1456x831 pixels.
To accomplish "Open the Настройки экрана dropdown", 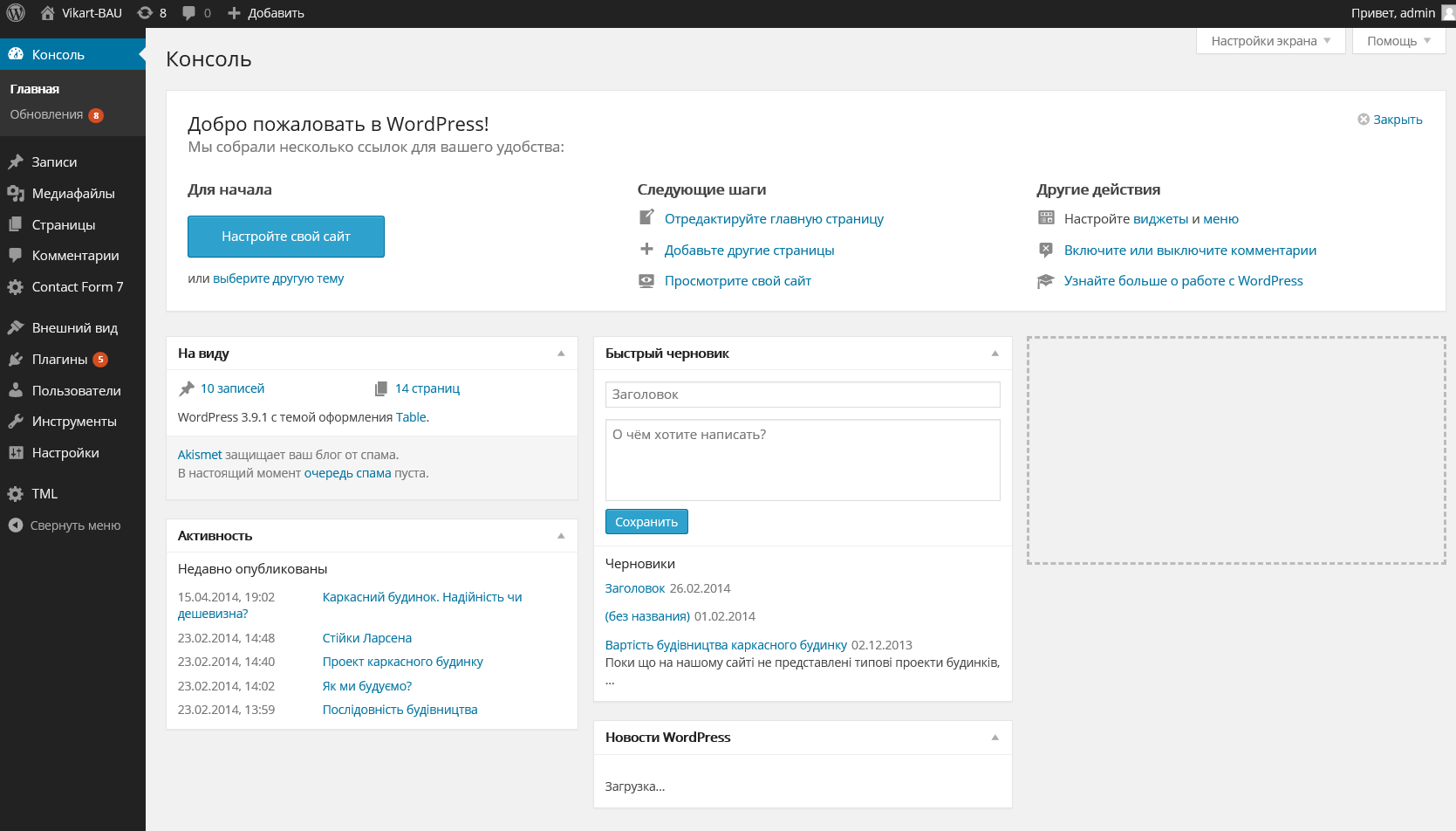I will pos(1270,41).
